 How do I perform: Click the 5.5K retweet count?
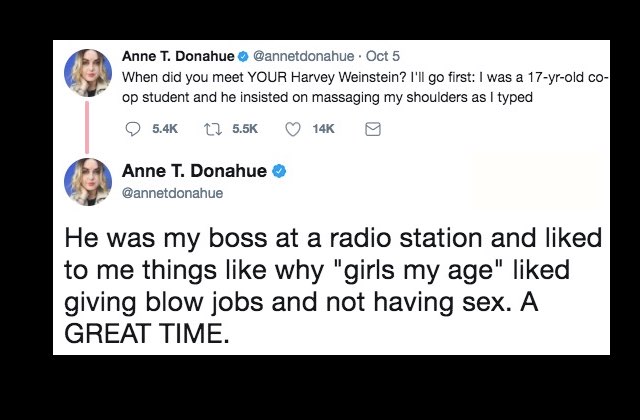[x=245, y=129]
